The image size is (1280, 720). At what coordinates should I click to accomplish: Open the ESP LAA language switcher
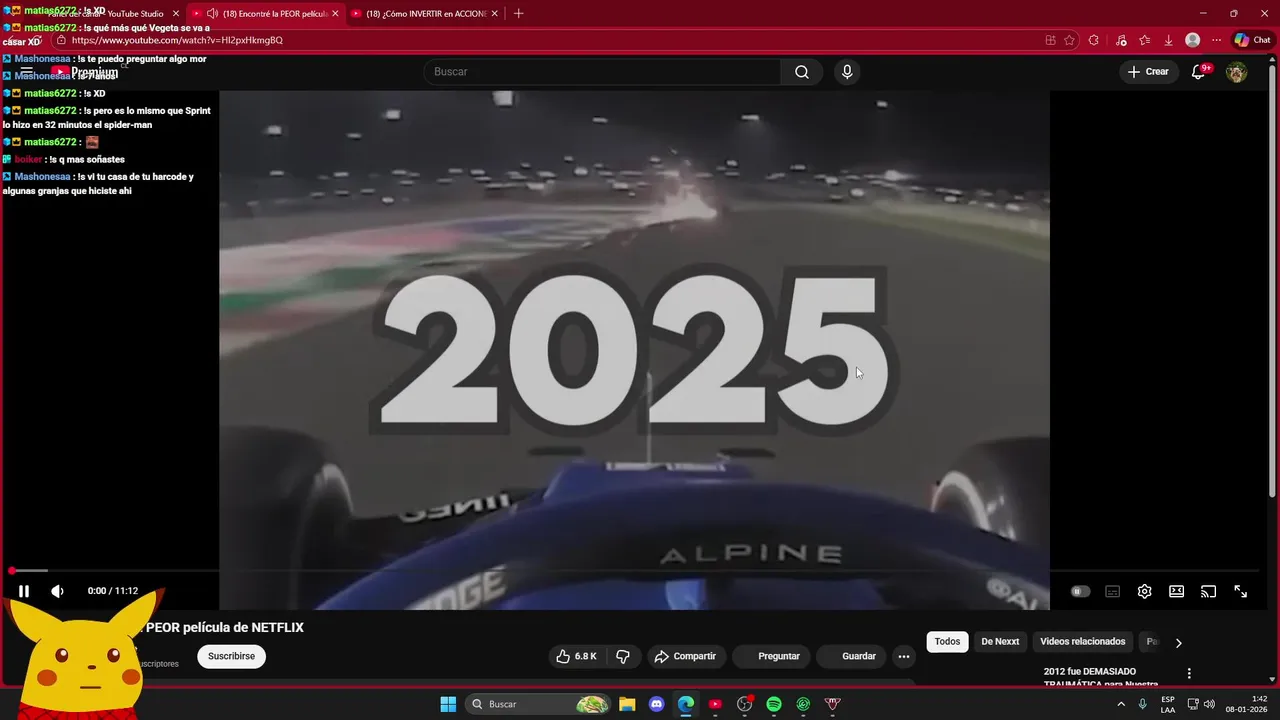coord(1168,704)
